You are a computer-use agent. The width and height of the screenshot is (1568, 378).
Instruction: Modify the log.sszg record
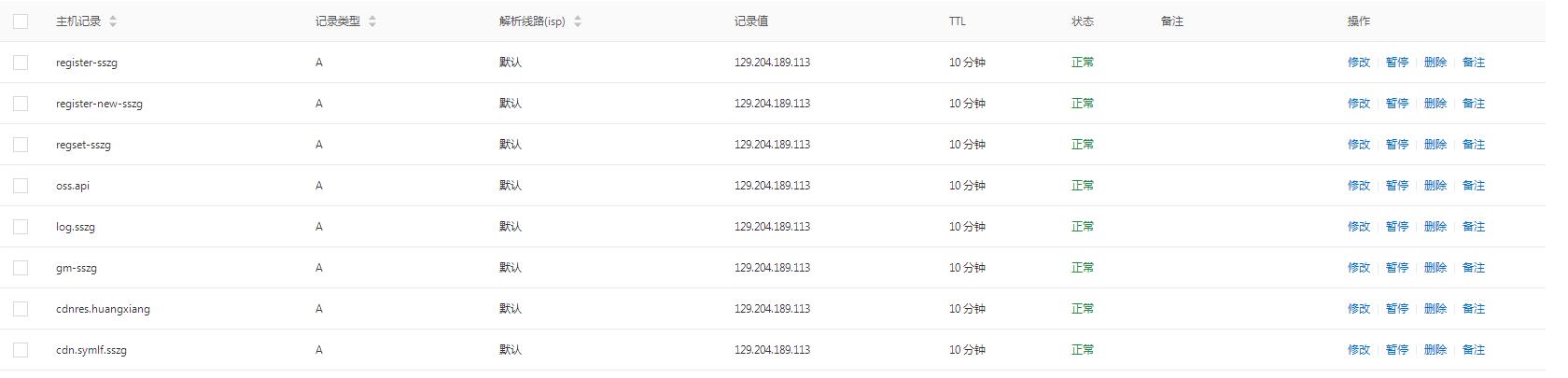[x=1358, y=227]
